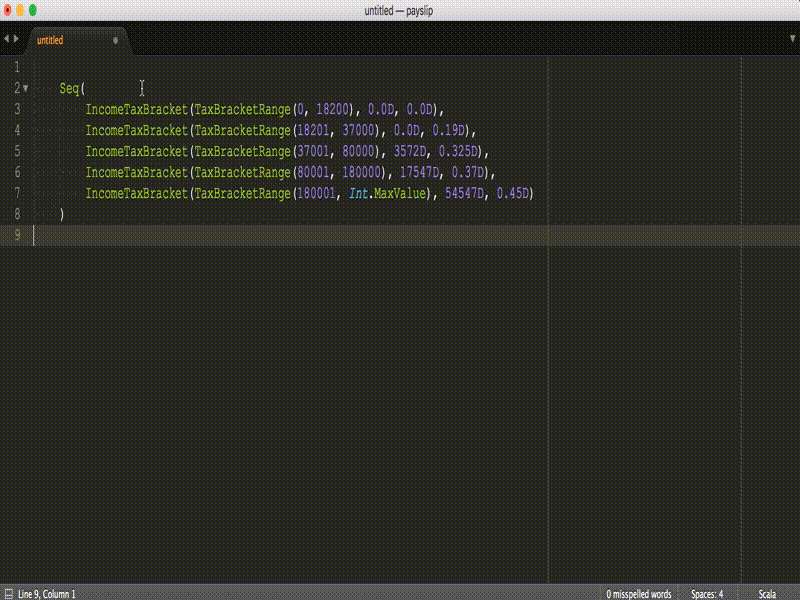Screen dimensions: 800x600
Task: Select the untitled tab
Action: point(50,41)
